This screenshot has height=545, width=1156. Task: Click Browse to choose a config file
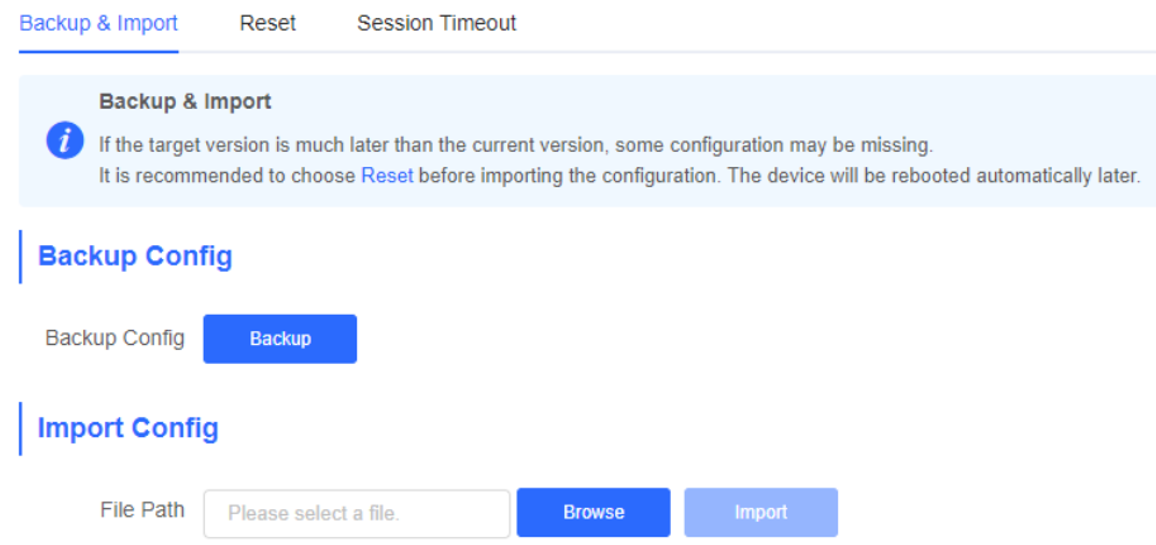[x=593, y=513]
